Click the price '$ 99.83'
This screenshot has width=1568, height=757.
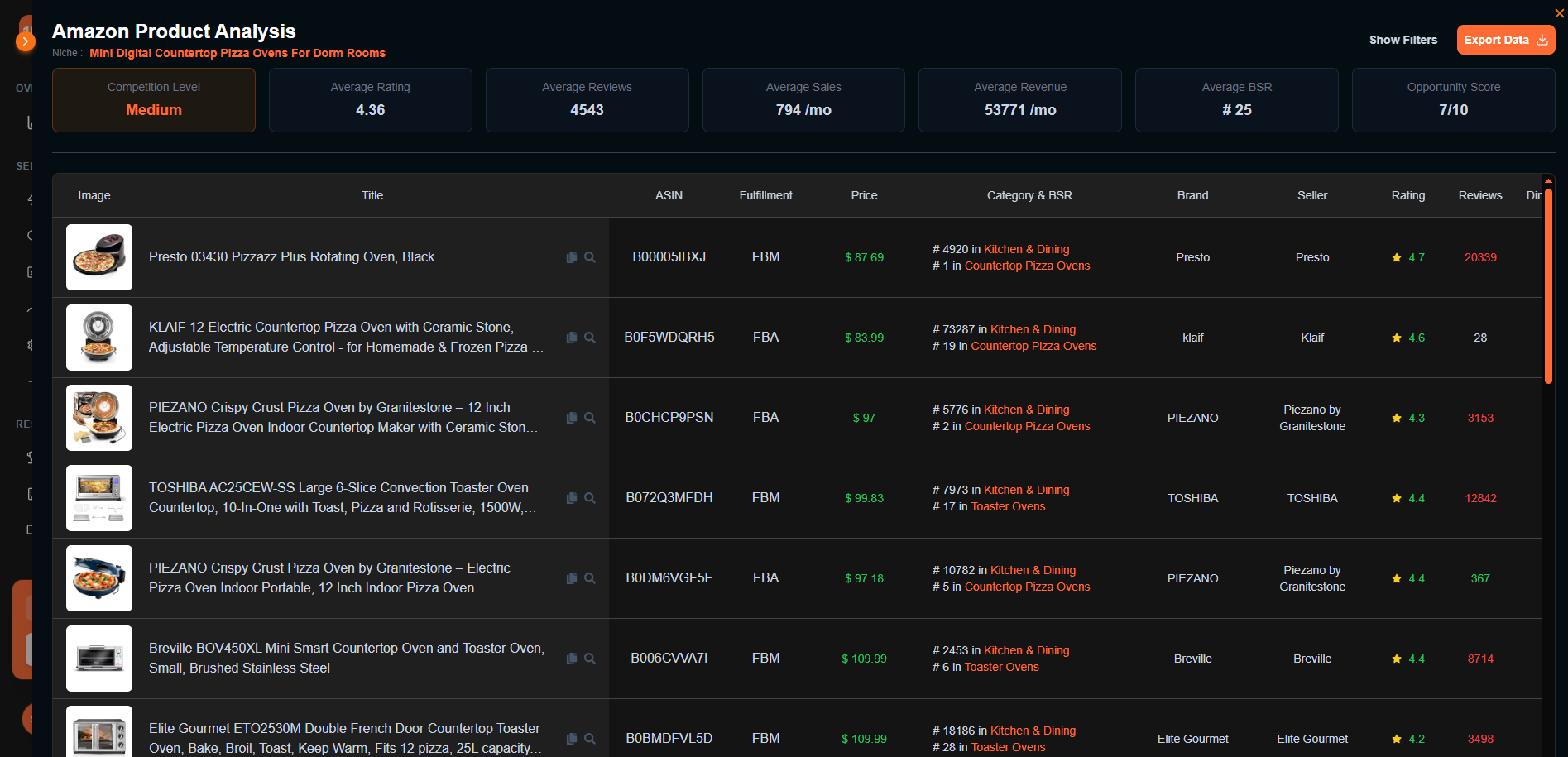click(864, 498)
